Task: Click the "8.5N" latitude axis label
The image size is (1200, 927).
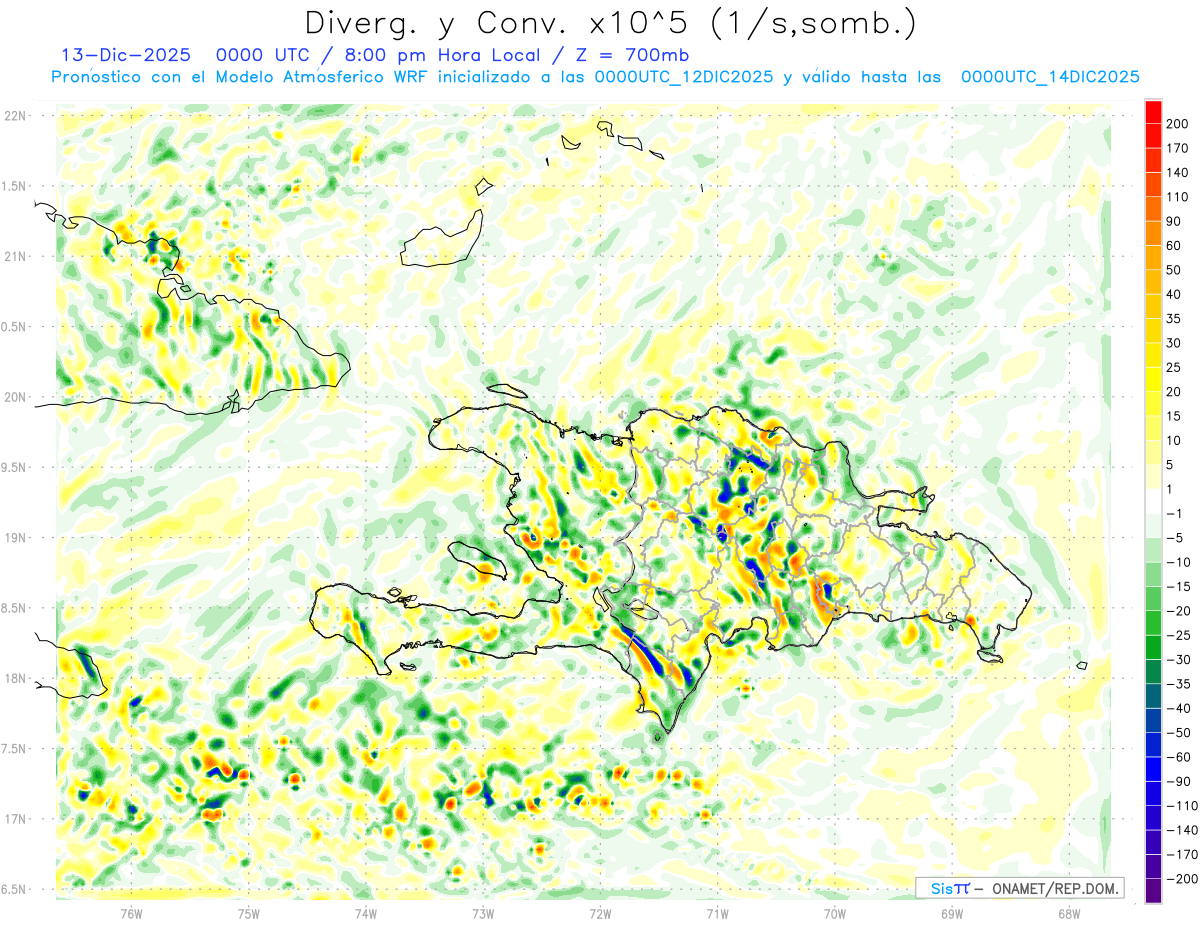Action: (x=15, y=608)
